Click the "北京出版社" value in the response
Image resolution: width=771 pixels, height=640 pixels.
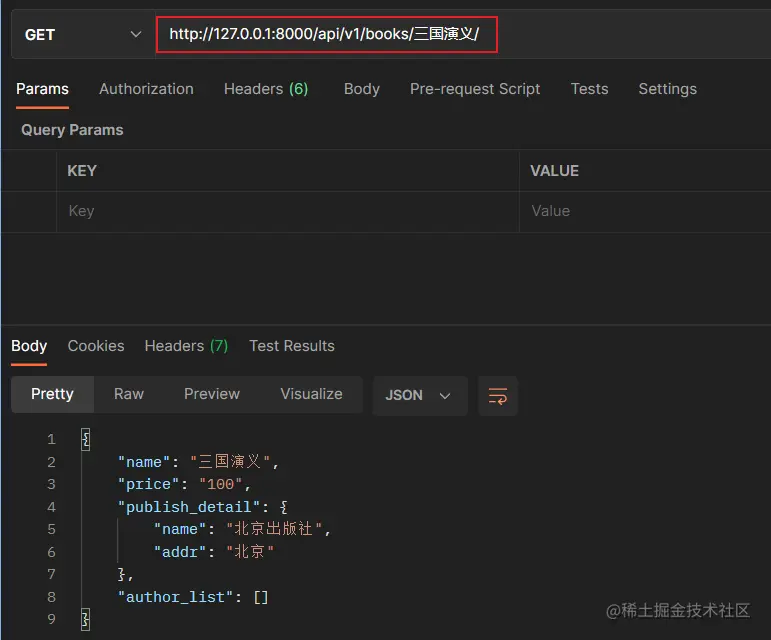pos(274,529)
